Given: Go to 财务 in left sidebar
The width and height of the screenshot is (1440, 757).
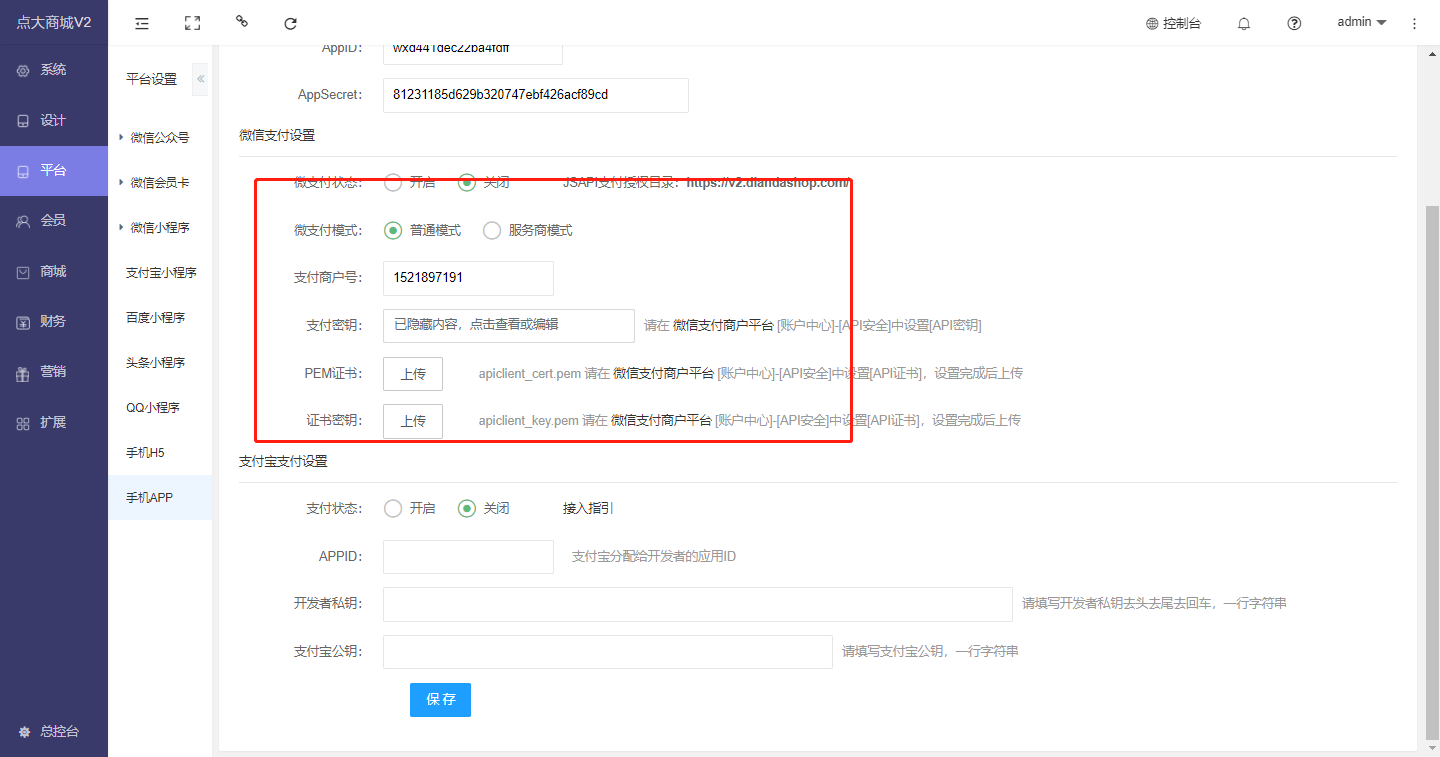Looking at the screenshot, I should (x=53, y=321).
